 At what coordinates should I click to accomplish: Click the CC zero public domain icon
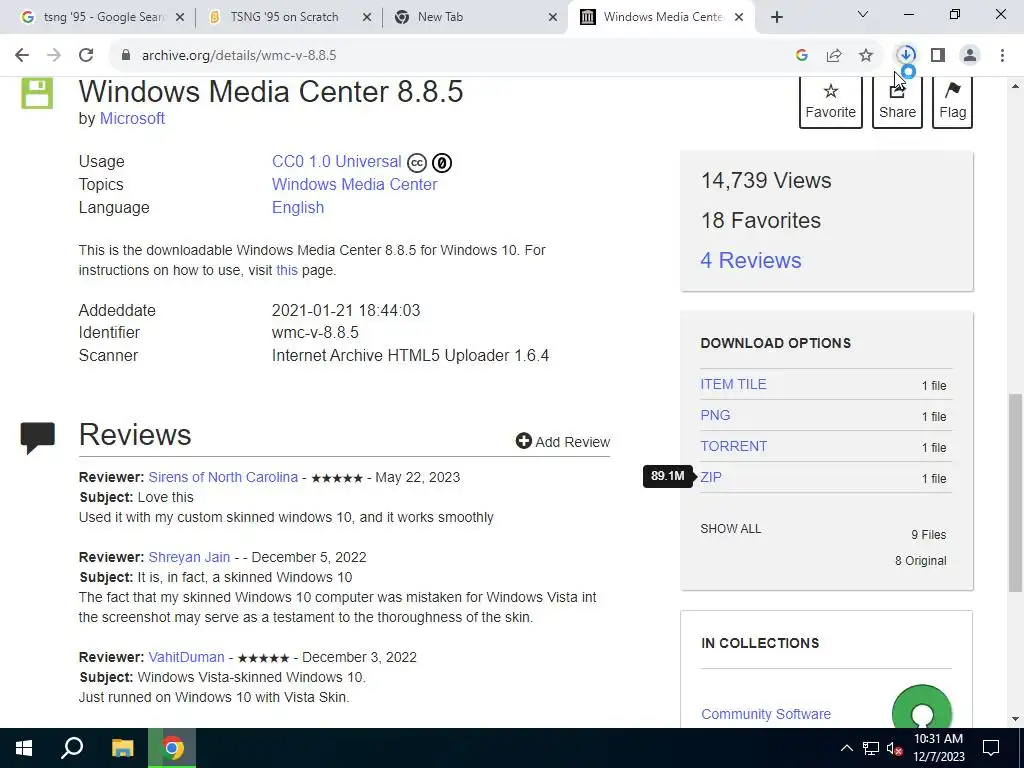[x=442, y=162]
